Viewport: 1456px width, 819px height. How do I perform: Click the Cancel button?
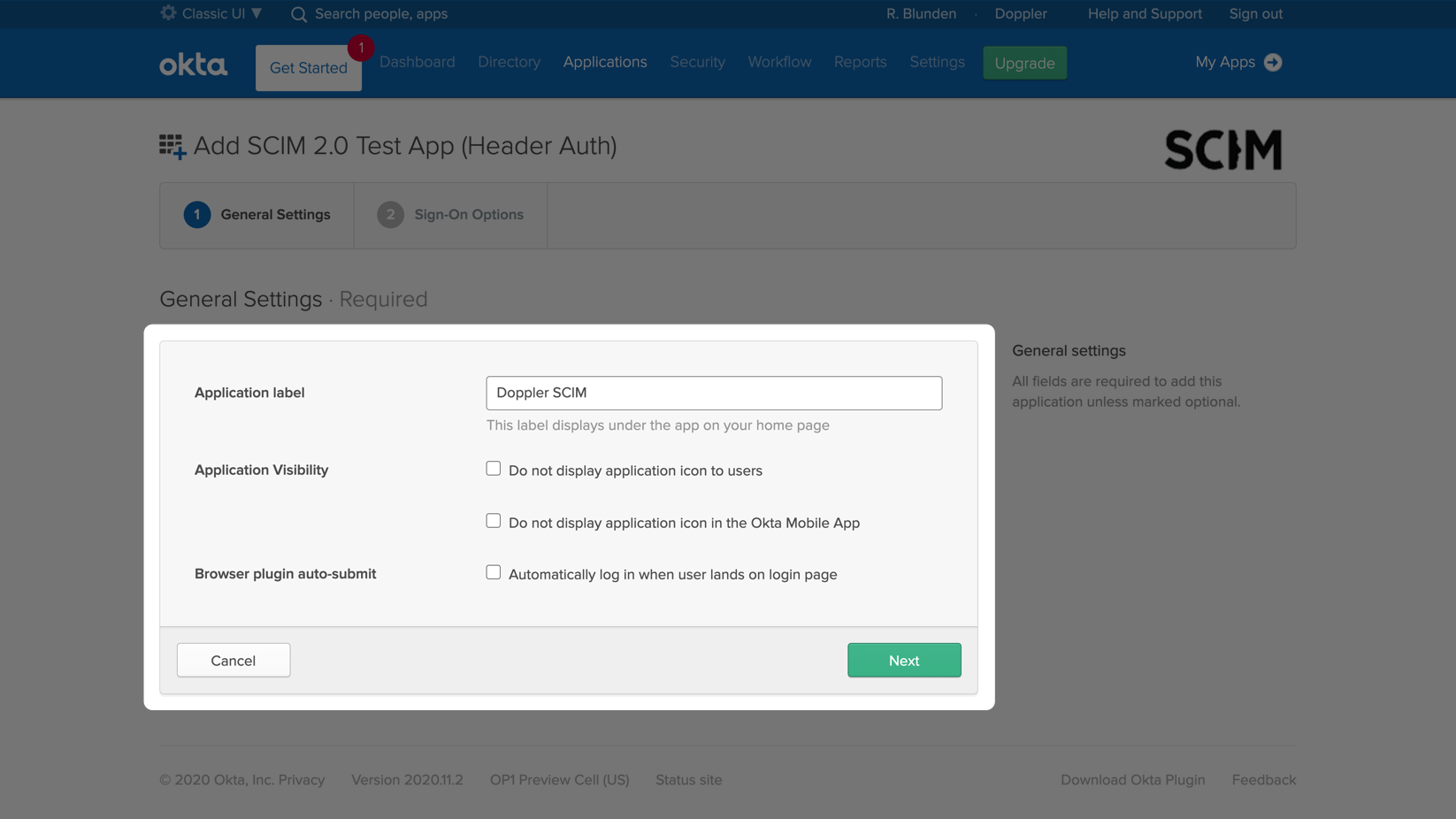[x=234, y=661]
